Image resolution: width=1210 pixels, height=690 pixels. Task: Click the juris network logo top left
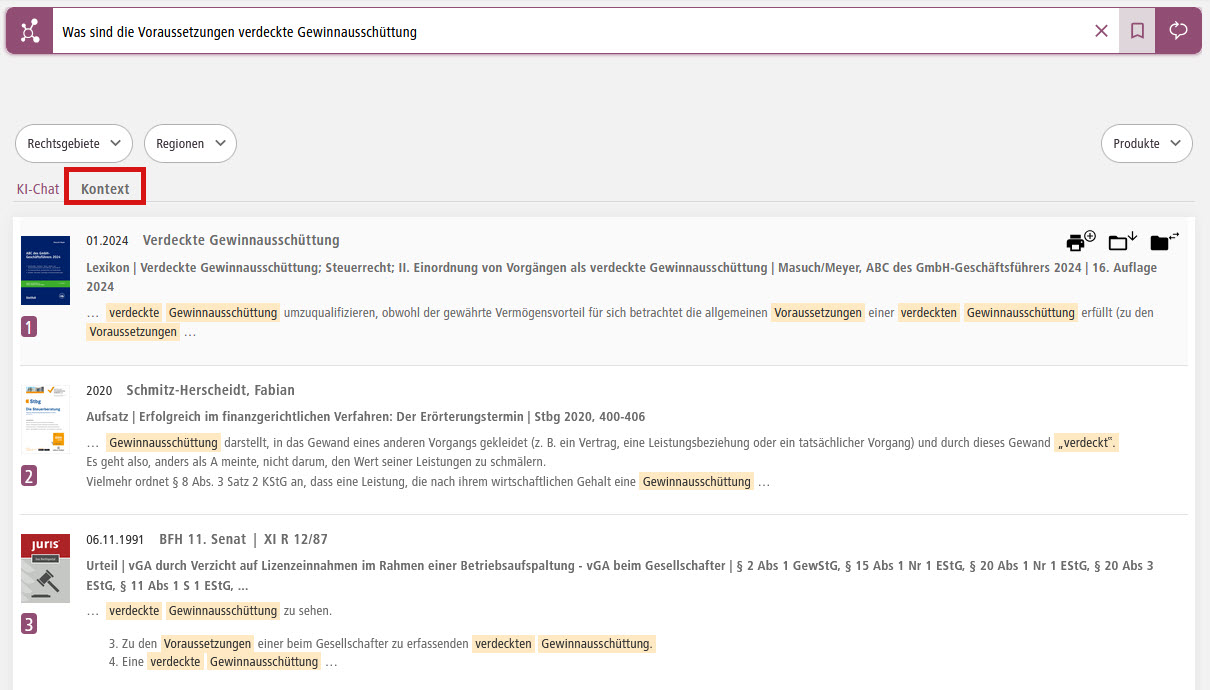(28, 29)
